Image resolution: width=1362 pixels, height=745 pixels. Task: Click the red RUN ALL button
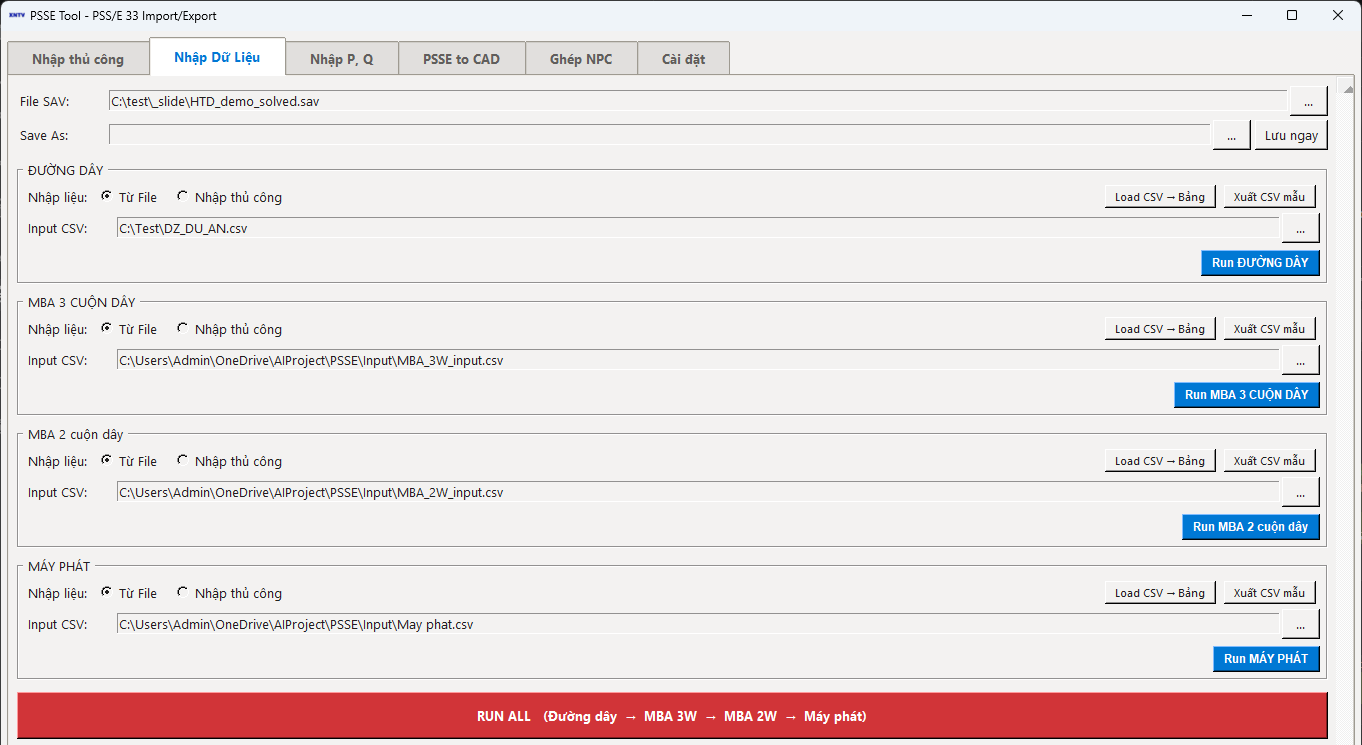tap(672, 716)
